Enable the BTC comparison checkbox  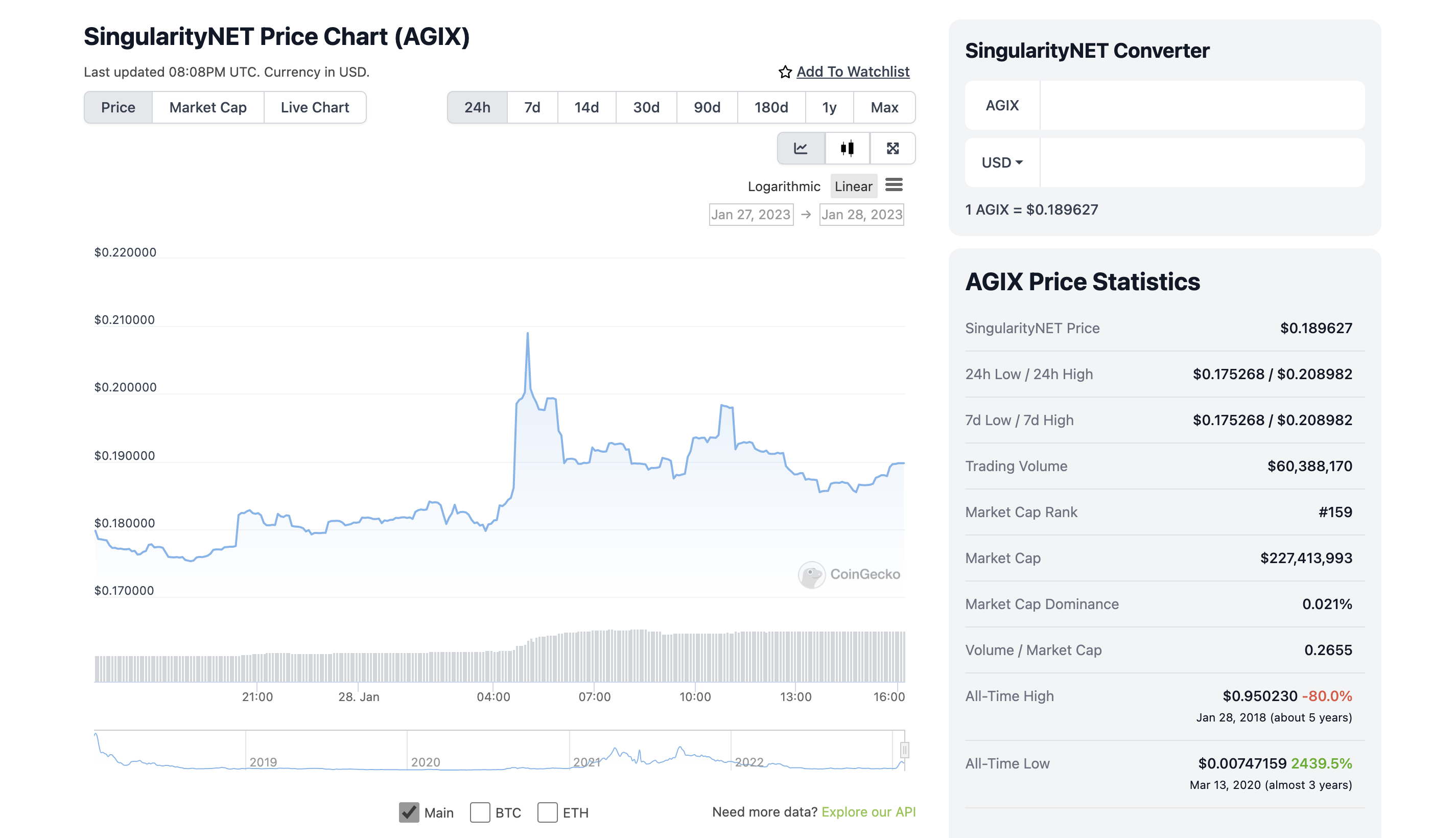[x=480, y=812]
